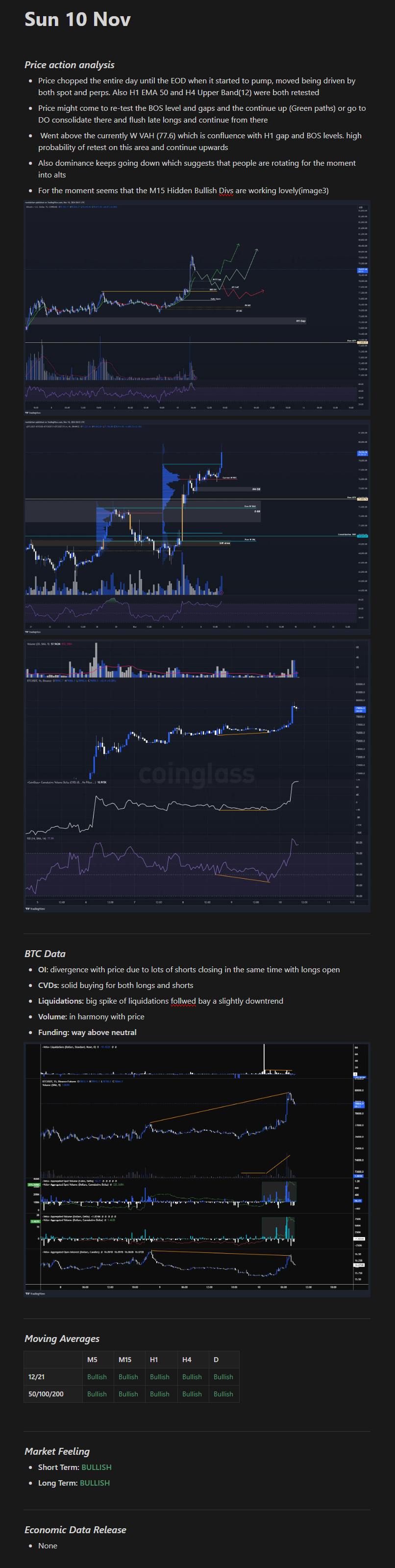Click the misspelled word 'follwed' in Liquidations bullet
The width and height of the screenshot is (395, 1568).
(x=183, y=1001)
